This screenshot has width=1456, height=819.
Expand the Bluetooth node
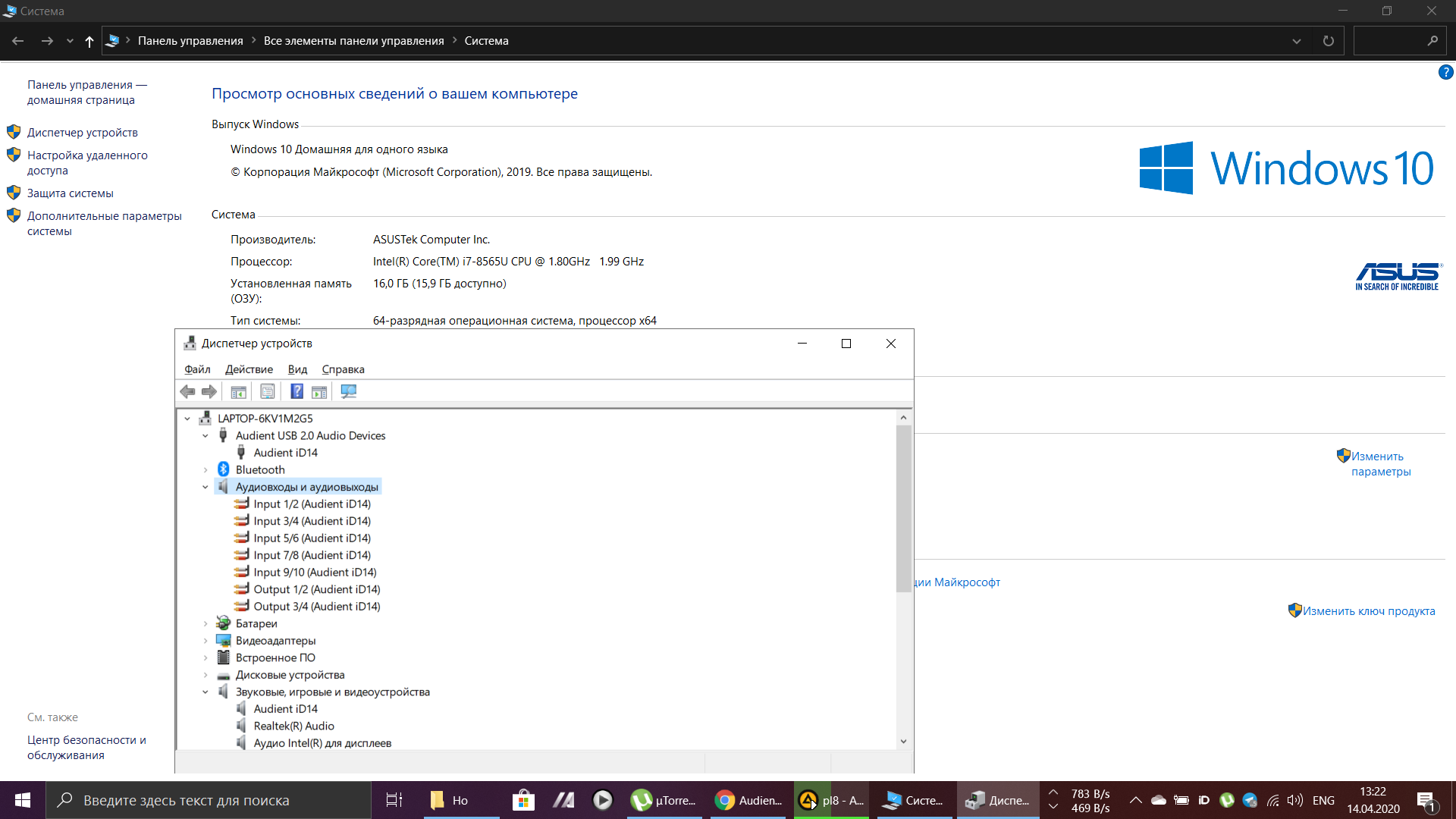coord(206,470)
